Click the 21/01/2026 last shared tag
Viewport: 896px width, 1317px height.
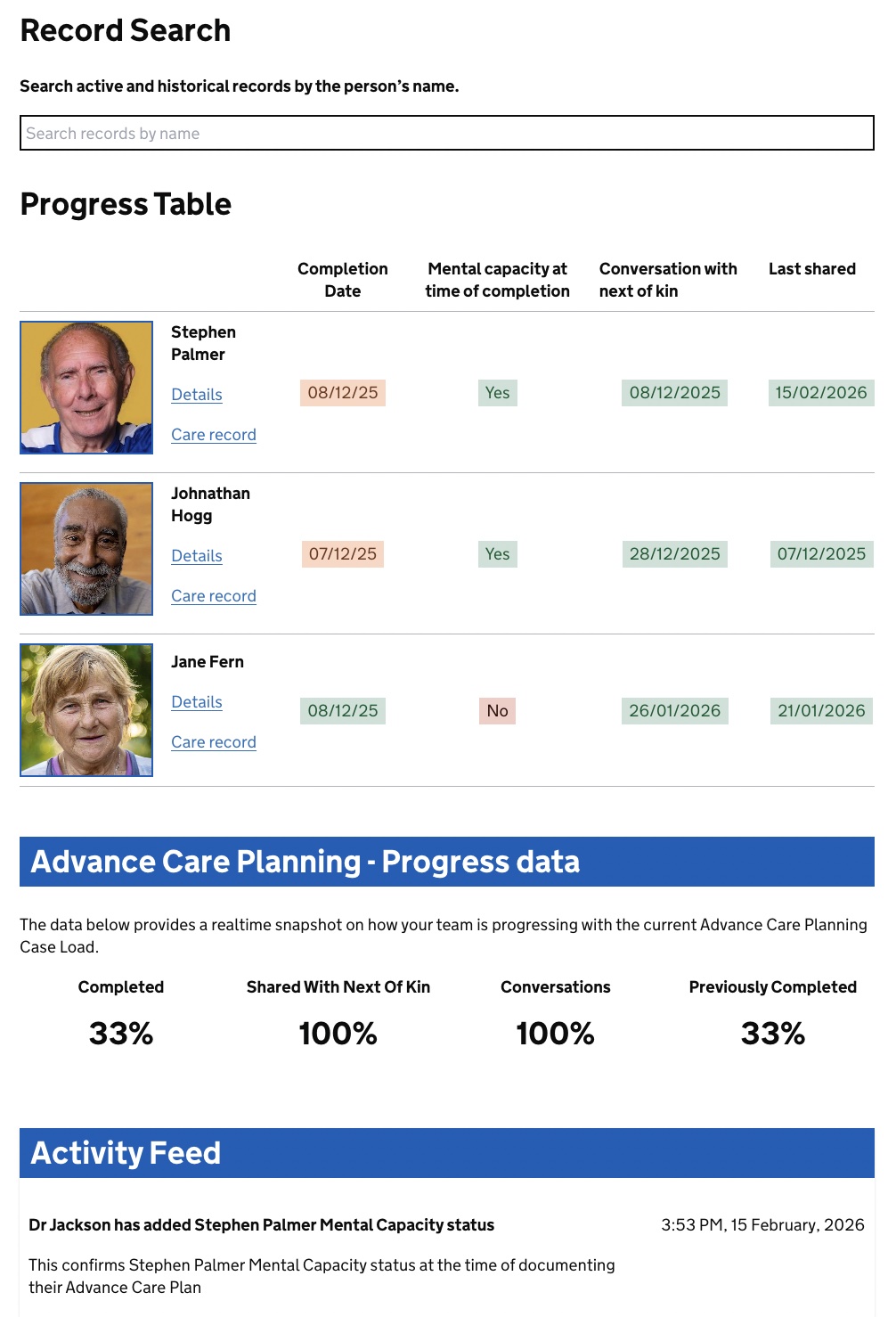point(820,711)
